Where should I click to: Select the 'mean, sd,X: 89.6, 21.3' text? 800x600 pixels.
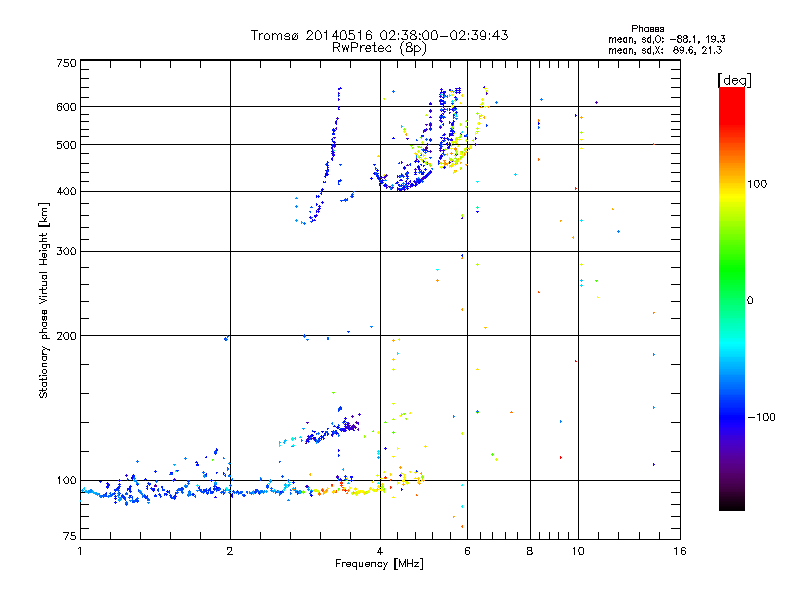[x=665, y=50]
